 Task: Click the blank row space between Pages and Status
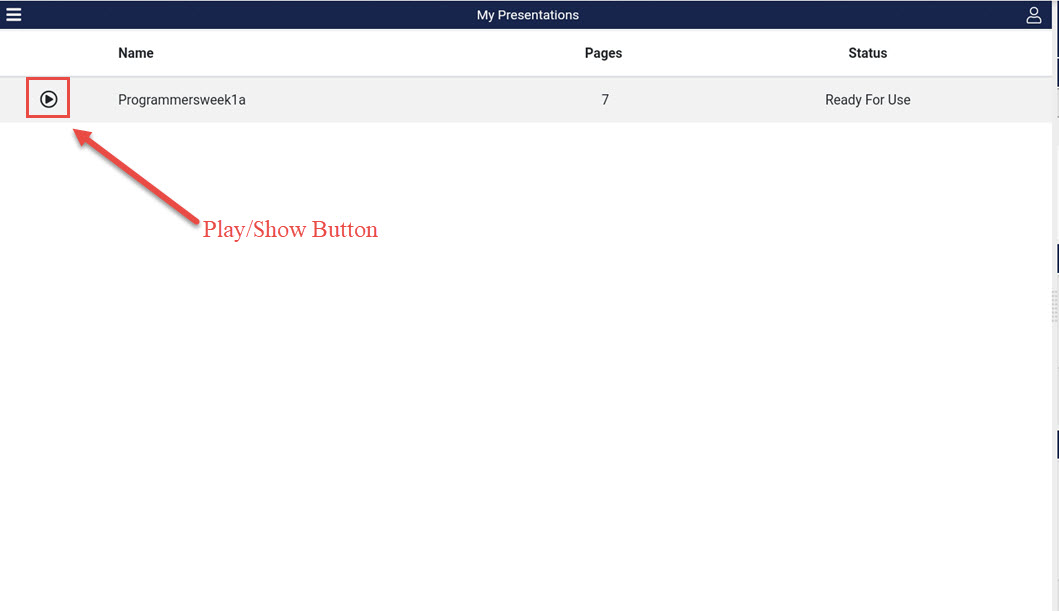[730, 100]
